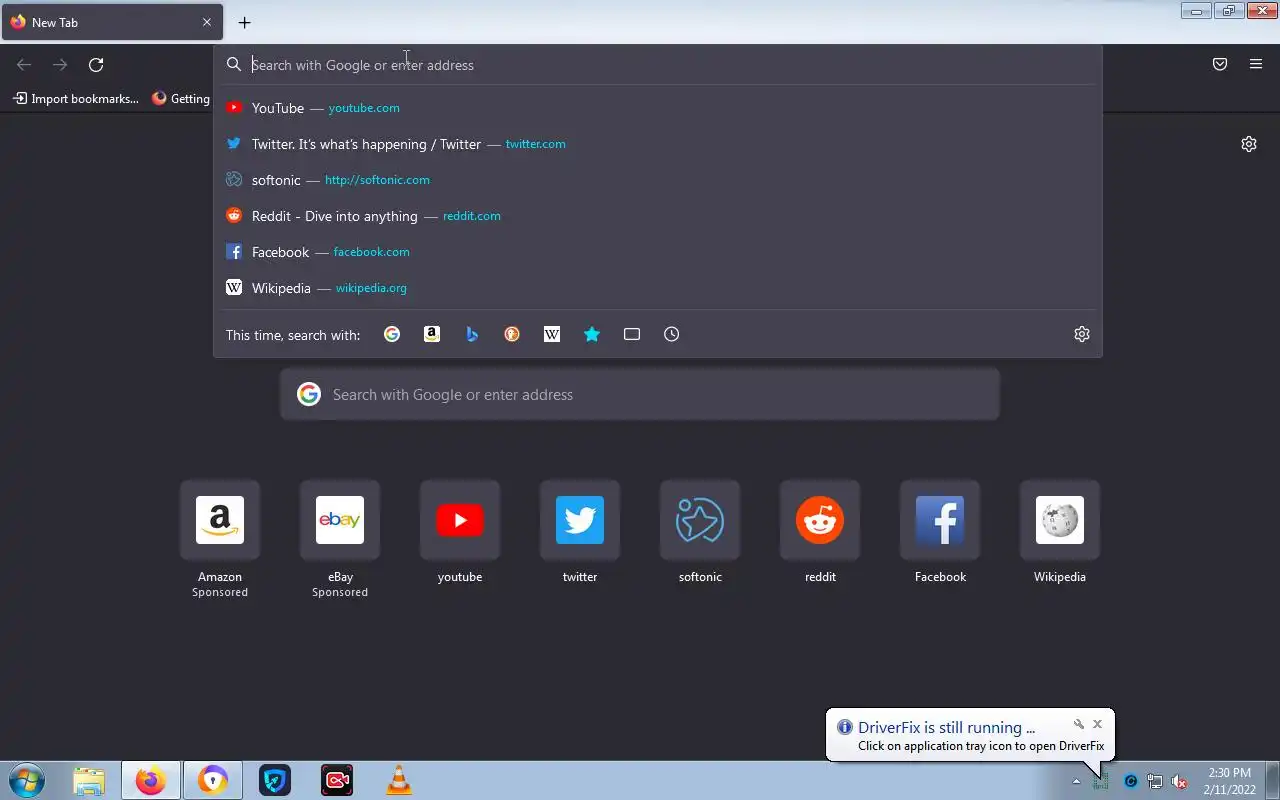
Task: Open a new tab with the plus button
Action: [244, 22]
